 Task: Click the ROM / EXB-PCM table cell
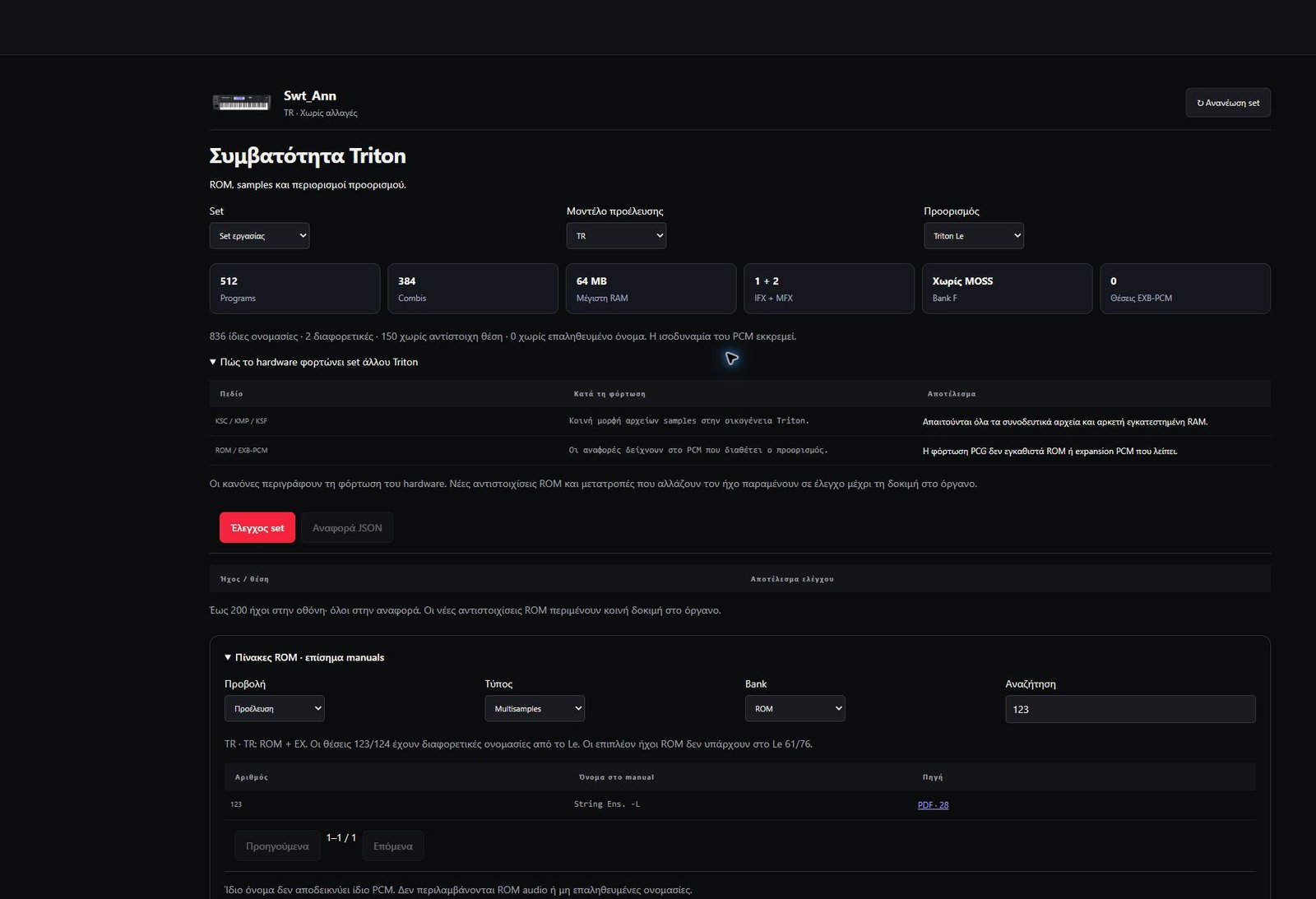[241, 451]
